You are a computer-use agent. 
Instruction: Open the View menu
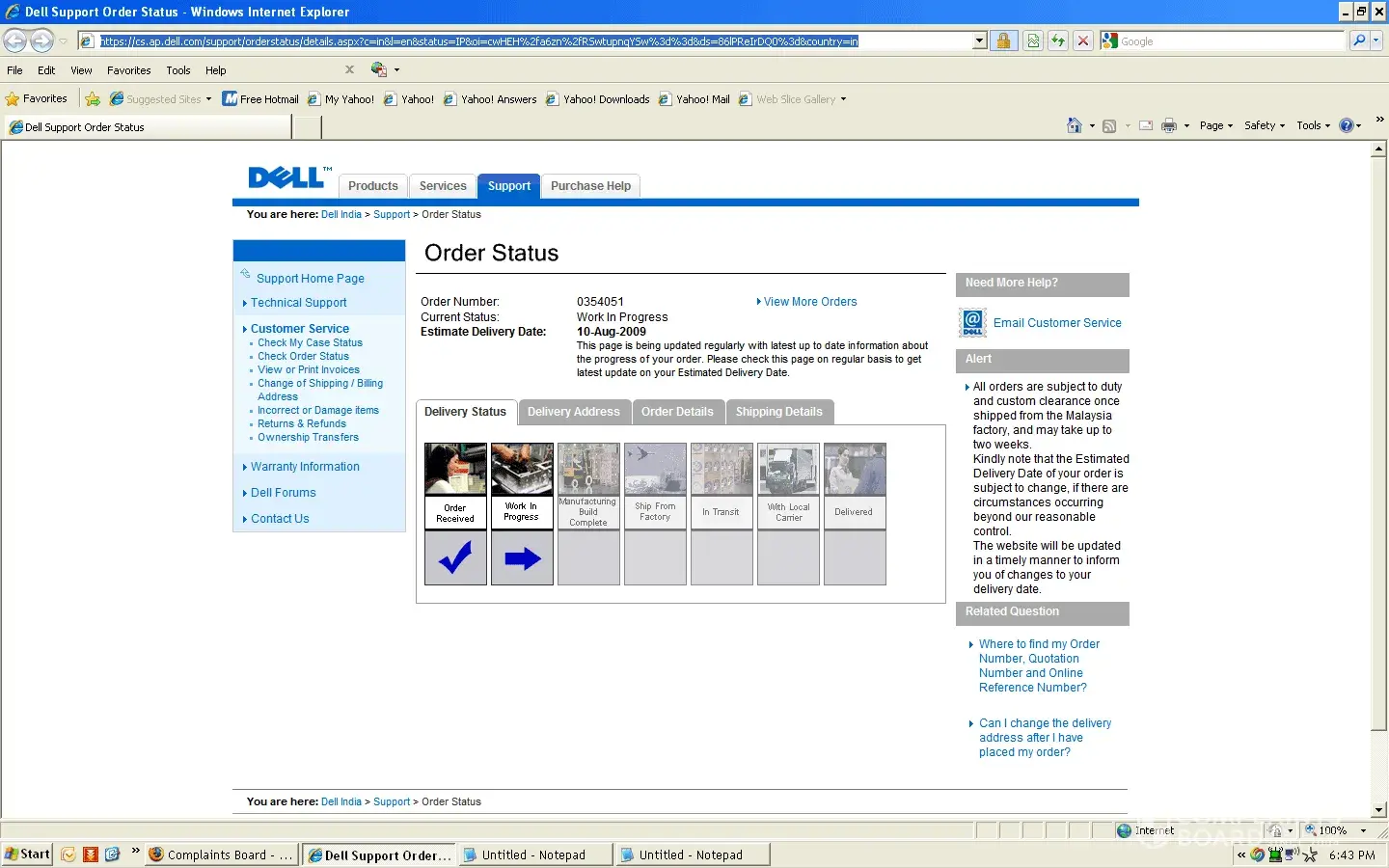coord(81,70)
